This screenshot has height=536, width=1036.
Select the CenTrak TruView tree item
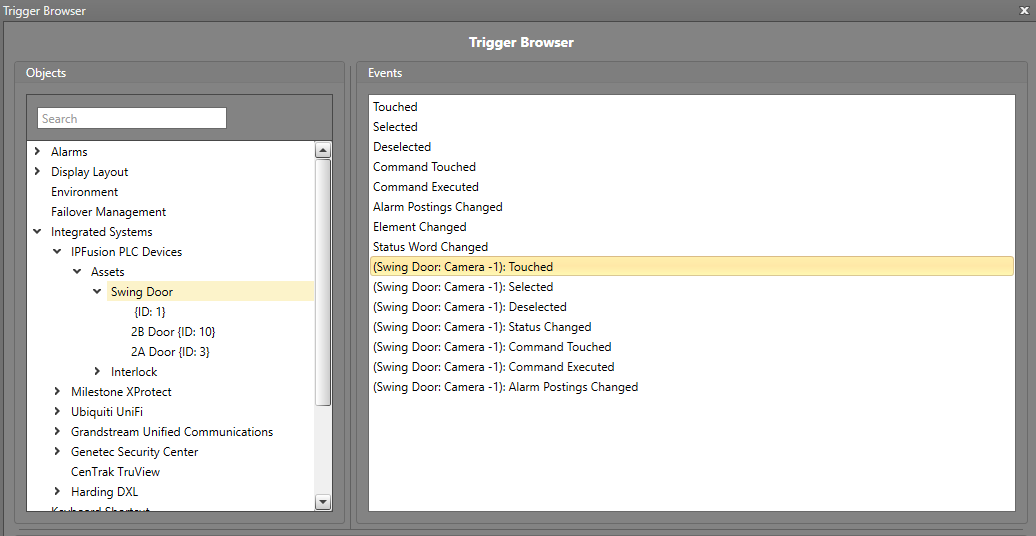(x=115, y=472)
